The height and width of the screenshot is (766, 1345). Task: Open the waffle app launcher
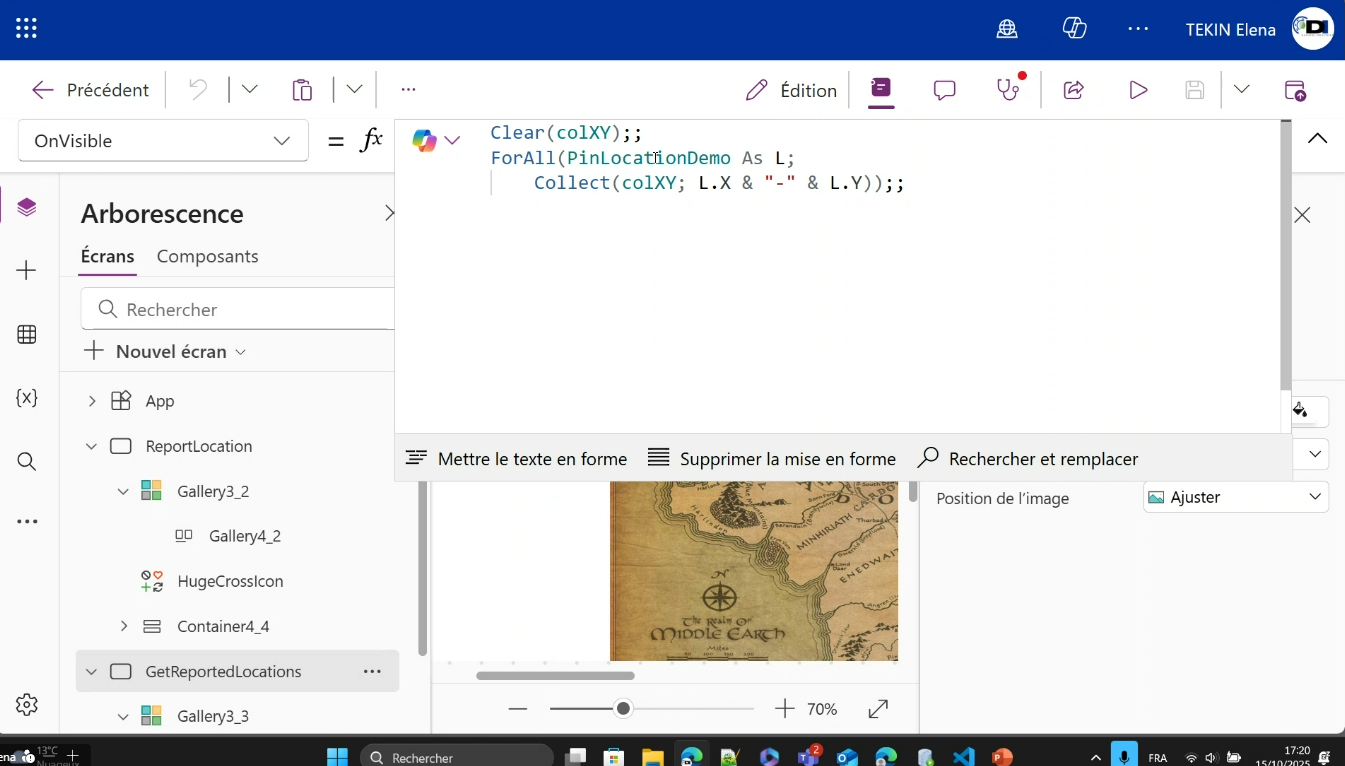pos(27,29)
